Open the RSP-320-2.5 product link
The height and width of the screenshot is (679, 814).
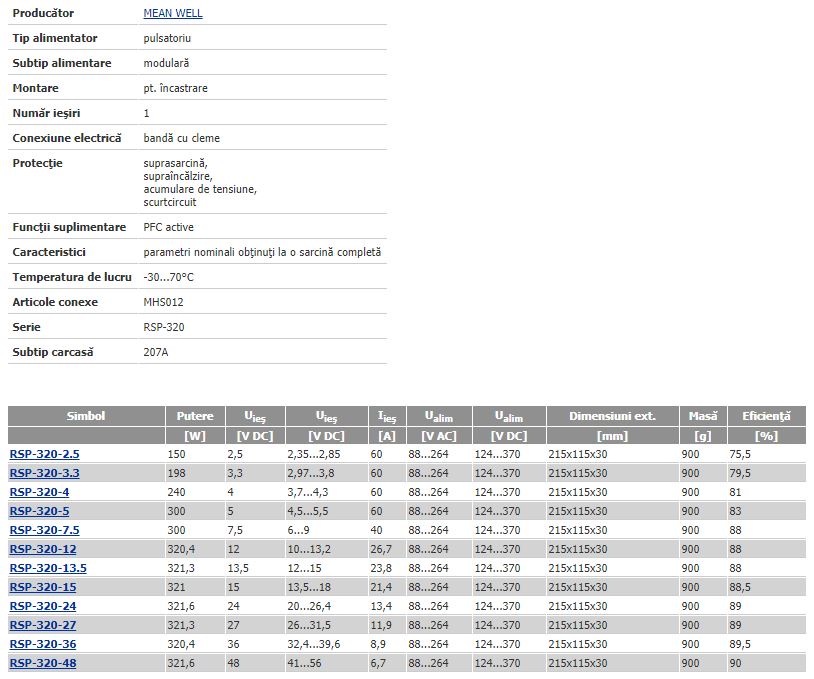point(44,454)
